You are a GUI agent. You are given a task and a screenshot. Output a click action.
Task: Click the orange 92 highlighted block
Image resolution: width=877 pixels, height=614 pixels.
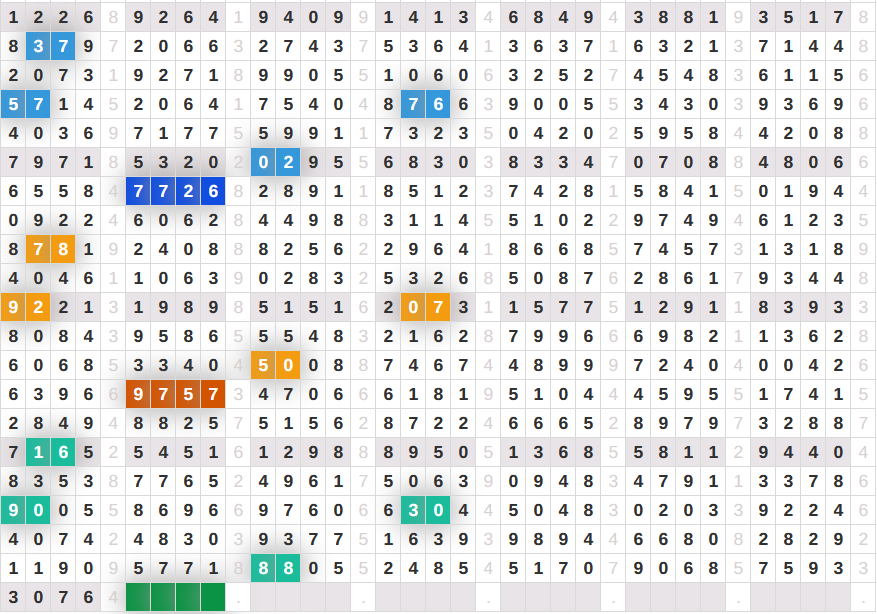[x=25, y=307]
